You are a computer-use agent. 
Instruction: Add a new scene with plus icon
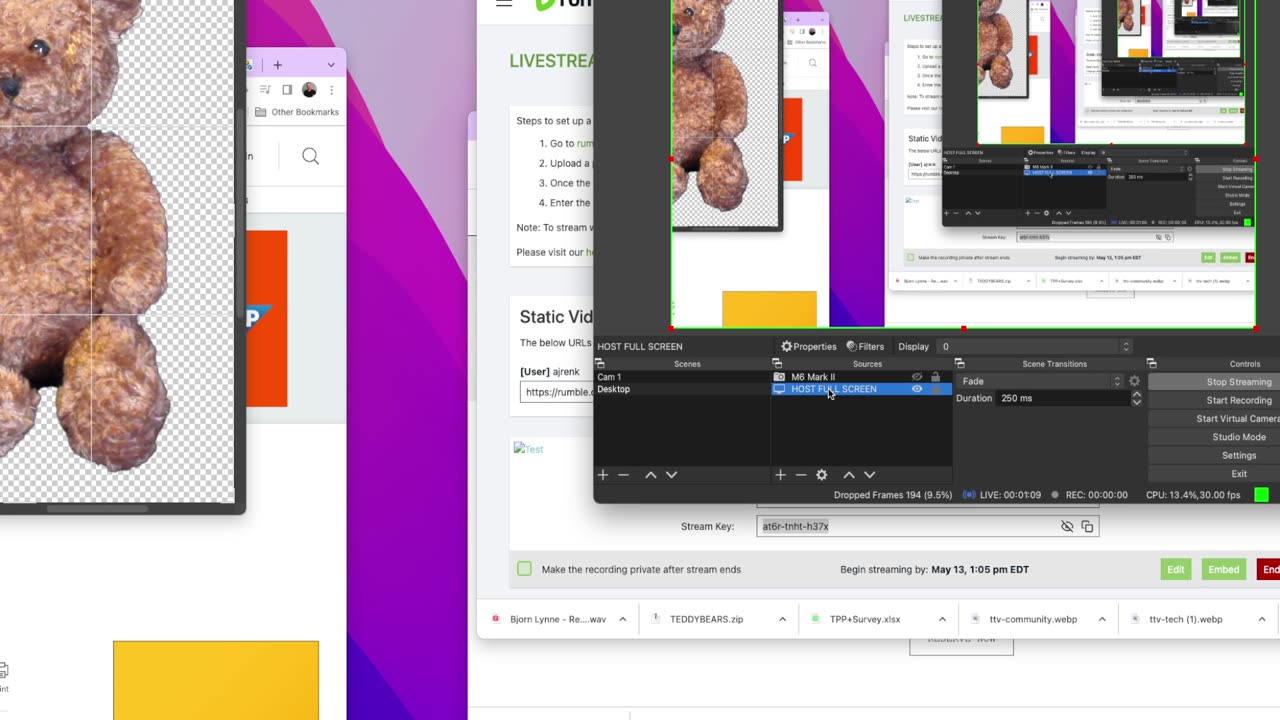[602, 475]
